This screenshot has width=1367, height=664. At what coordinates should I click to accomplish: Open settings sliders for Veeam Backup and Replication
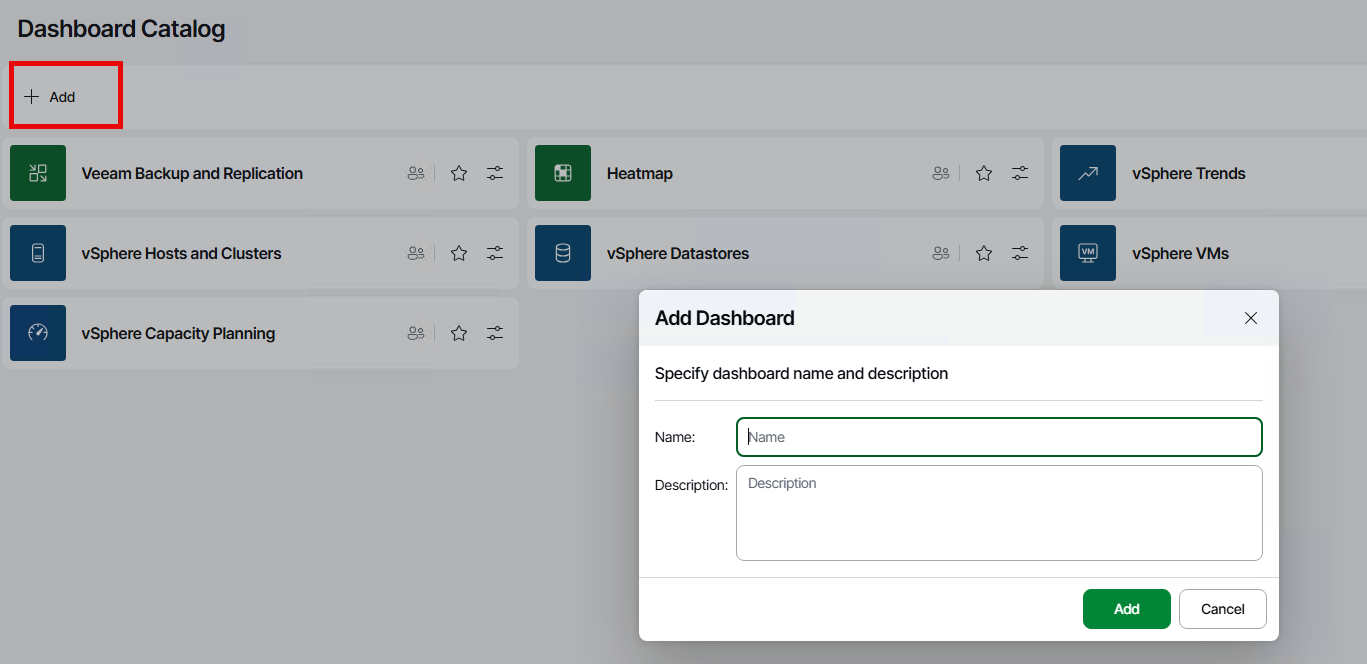click(495, 173)
